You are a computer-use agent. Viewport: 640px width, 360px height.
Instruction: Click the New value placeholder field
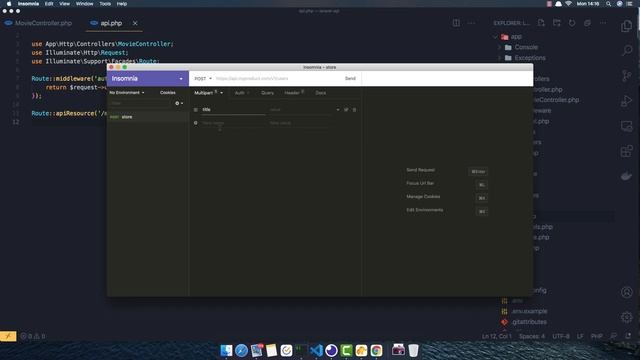click(x=299, y=123)
